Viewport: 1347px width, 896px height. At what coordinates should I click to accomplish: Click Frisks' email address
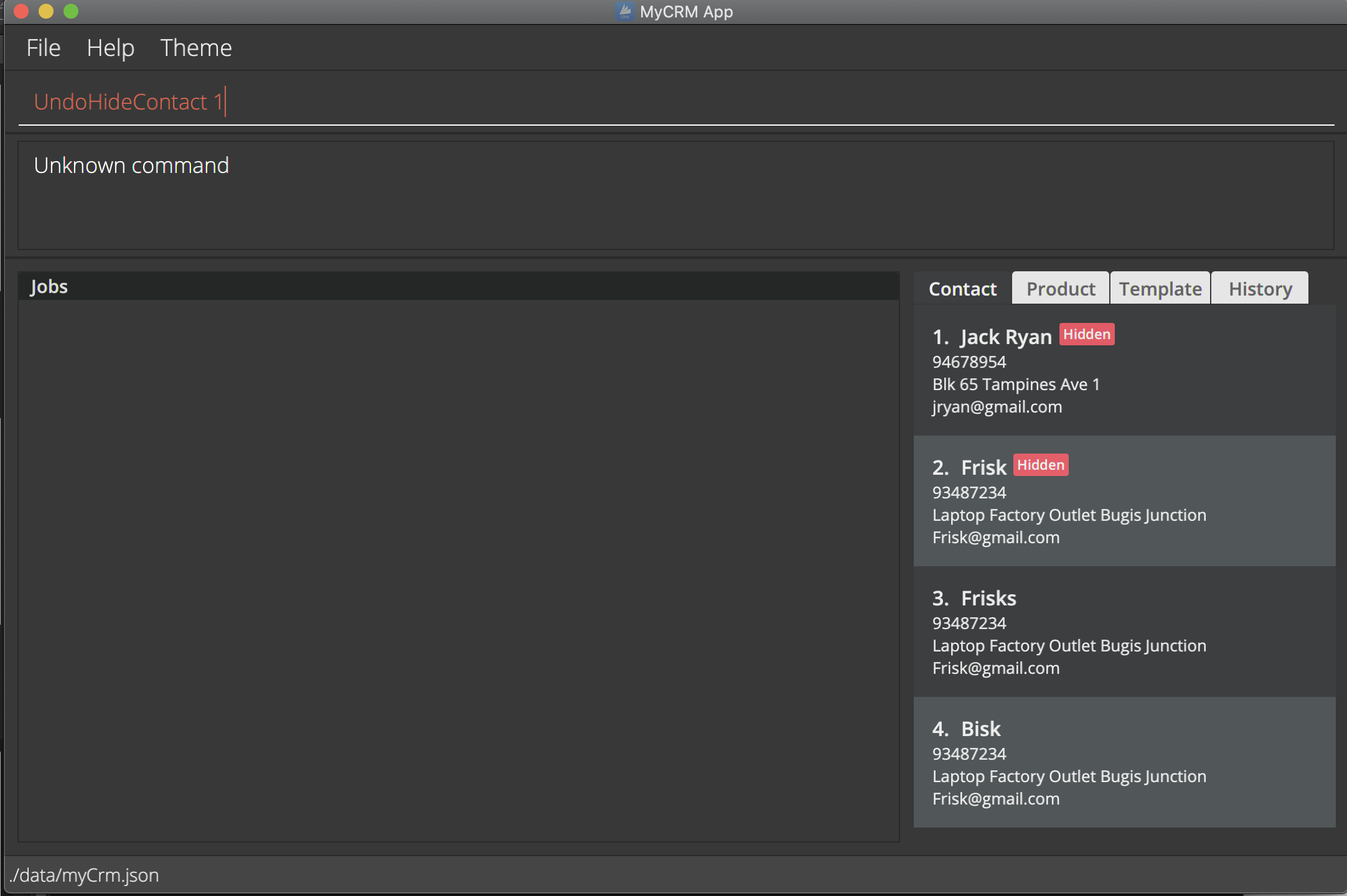tap(996, 668)
